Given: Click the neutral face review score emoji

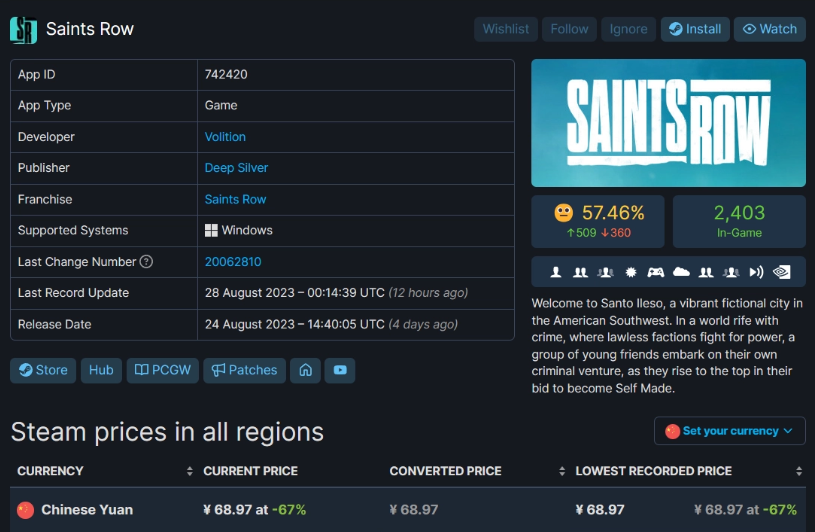Looking at the screenshot, I should tap(563, 212).
